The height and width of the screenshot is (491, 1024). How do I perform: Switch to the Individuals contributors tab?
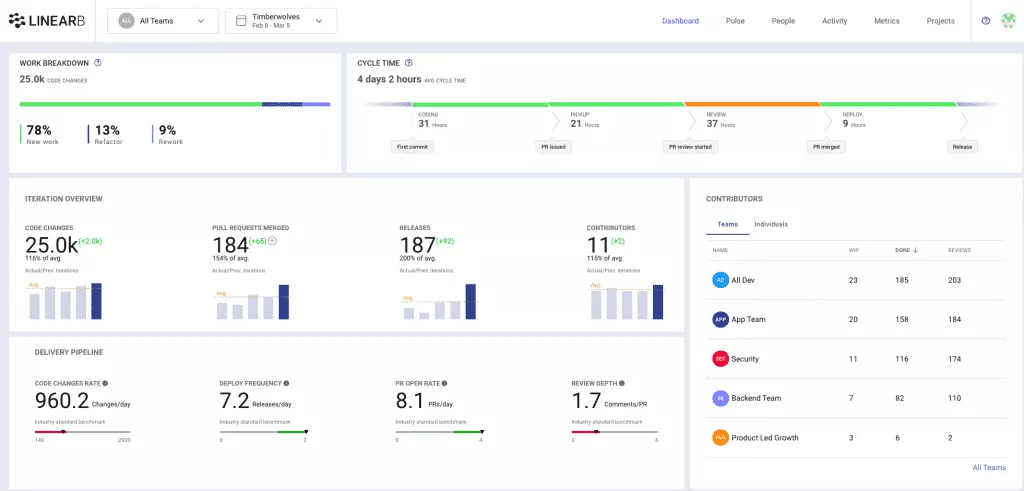pyautogui.click(x=771, y=224)
